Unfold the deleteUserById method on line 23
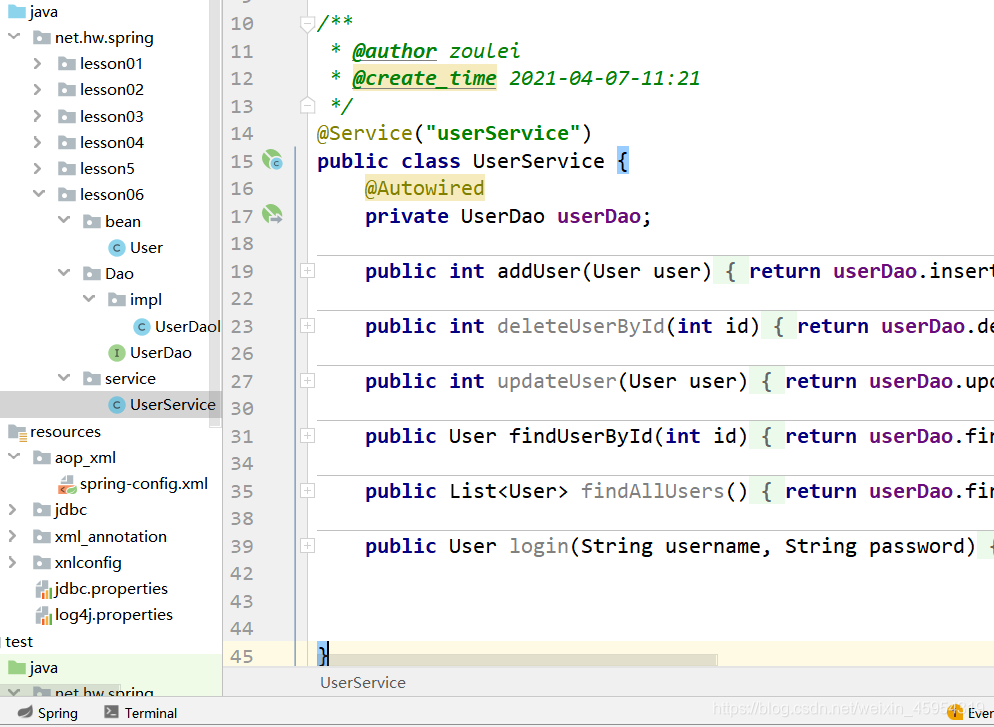 307,326
